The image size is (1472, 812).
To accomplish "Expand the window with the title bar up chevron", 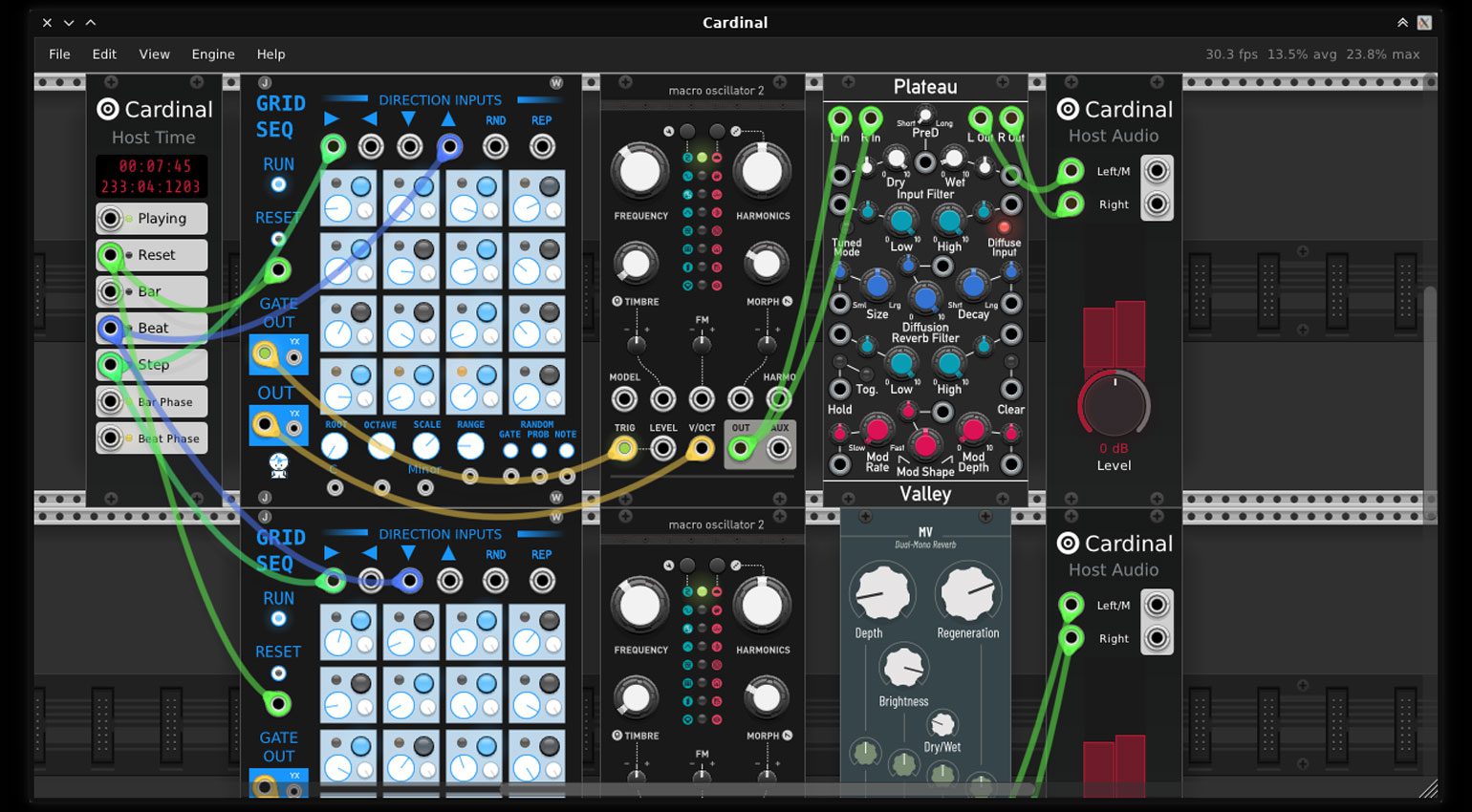I will (x=91, y=22).
